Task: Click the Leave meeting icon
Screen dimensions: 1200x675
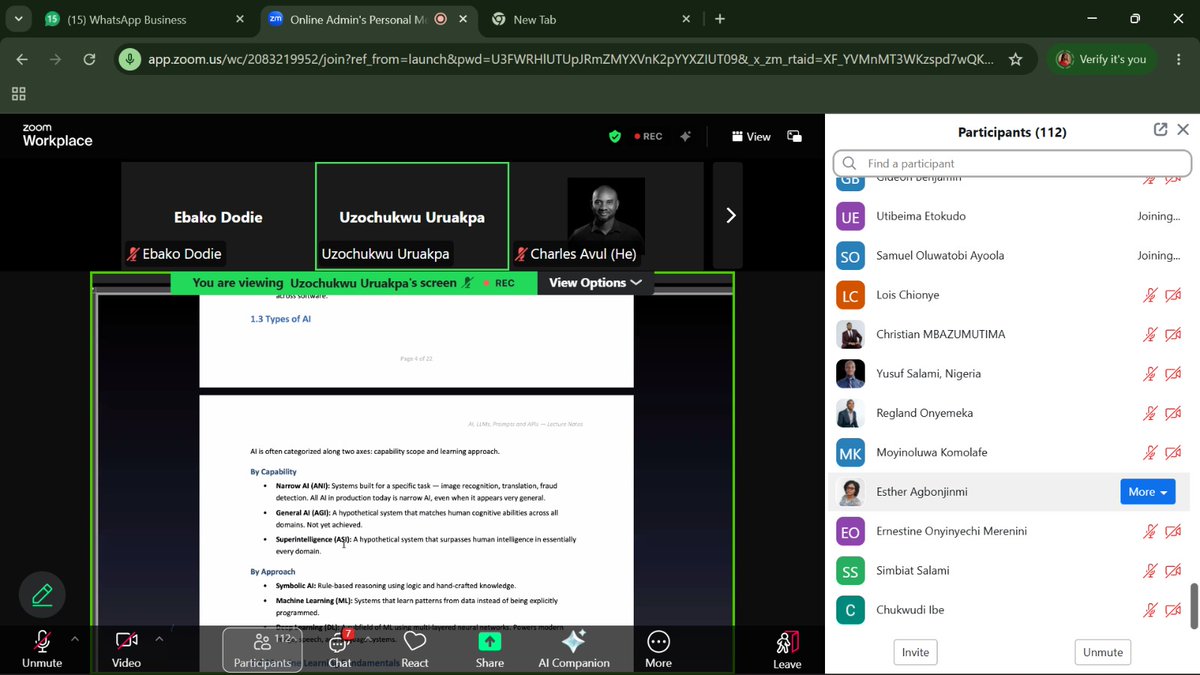Action: click(787, 641)
